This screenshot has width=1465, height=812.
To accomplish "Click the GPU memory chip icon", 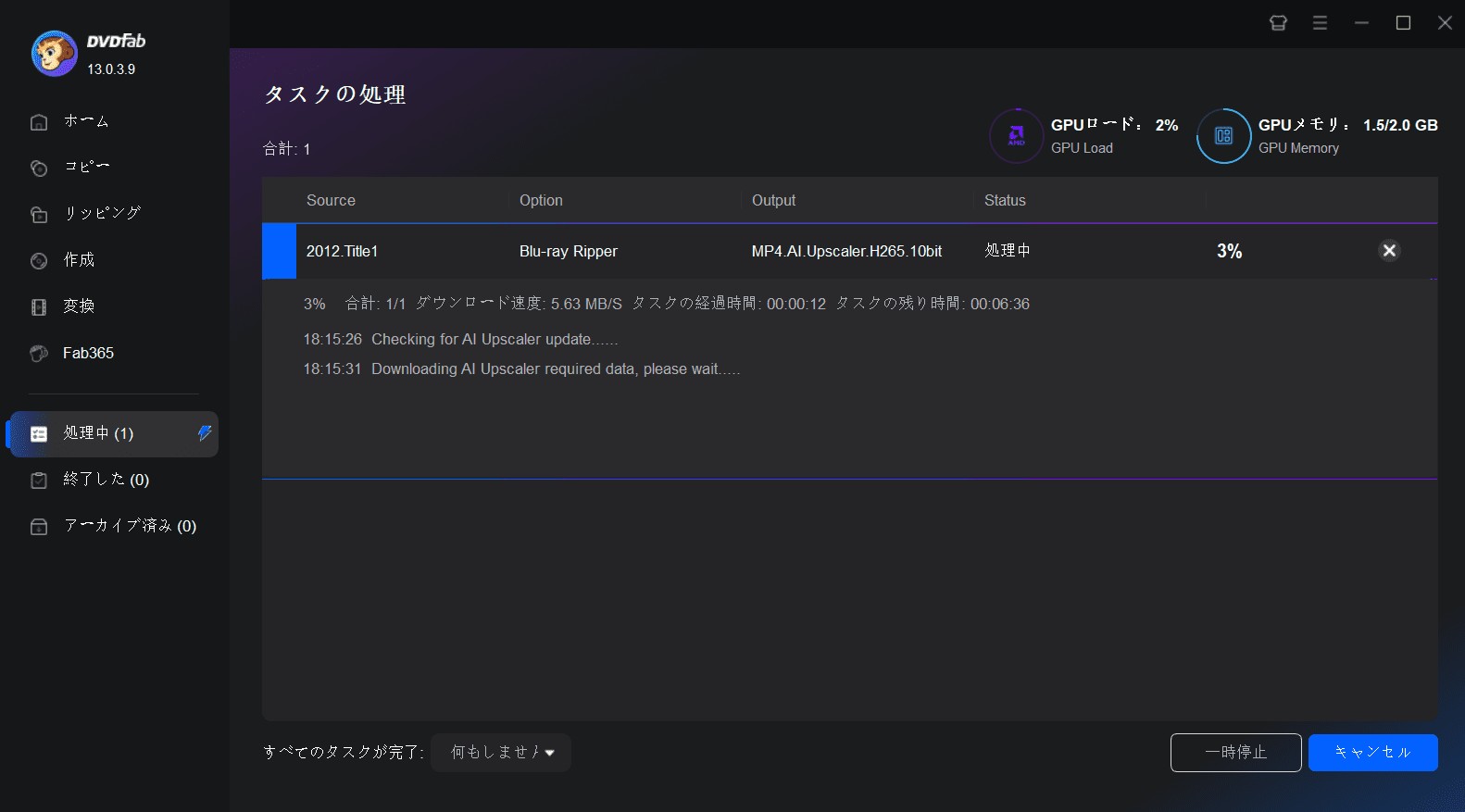I will 1223,136.
